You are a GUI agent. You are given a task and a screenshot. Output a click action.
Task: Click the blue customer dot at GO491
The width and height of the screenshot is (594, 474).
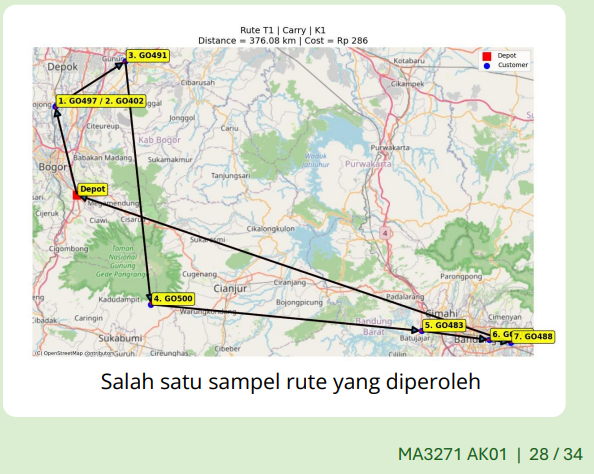(125, 61)
